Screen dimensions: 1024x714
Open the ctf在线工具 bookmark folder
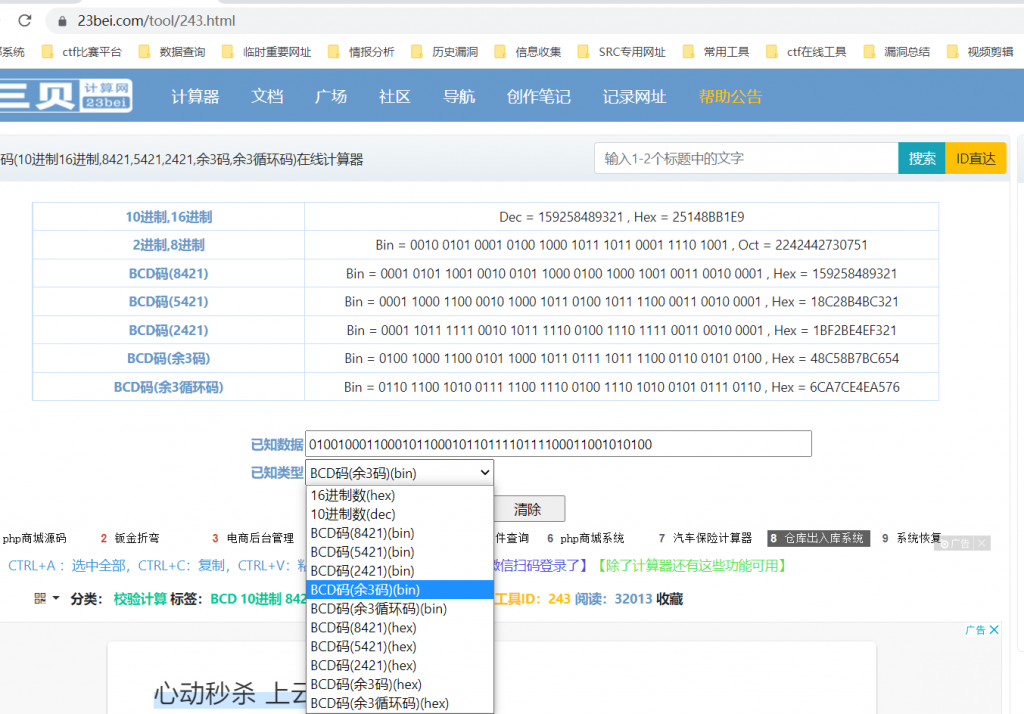pyautogui.click(x=806, y=52)
